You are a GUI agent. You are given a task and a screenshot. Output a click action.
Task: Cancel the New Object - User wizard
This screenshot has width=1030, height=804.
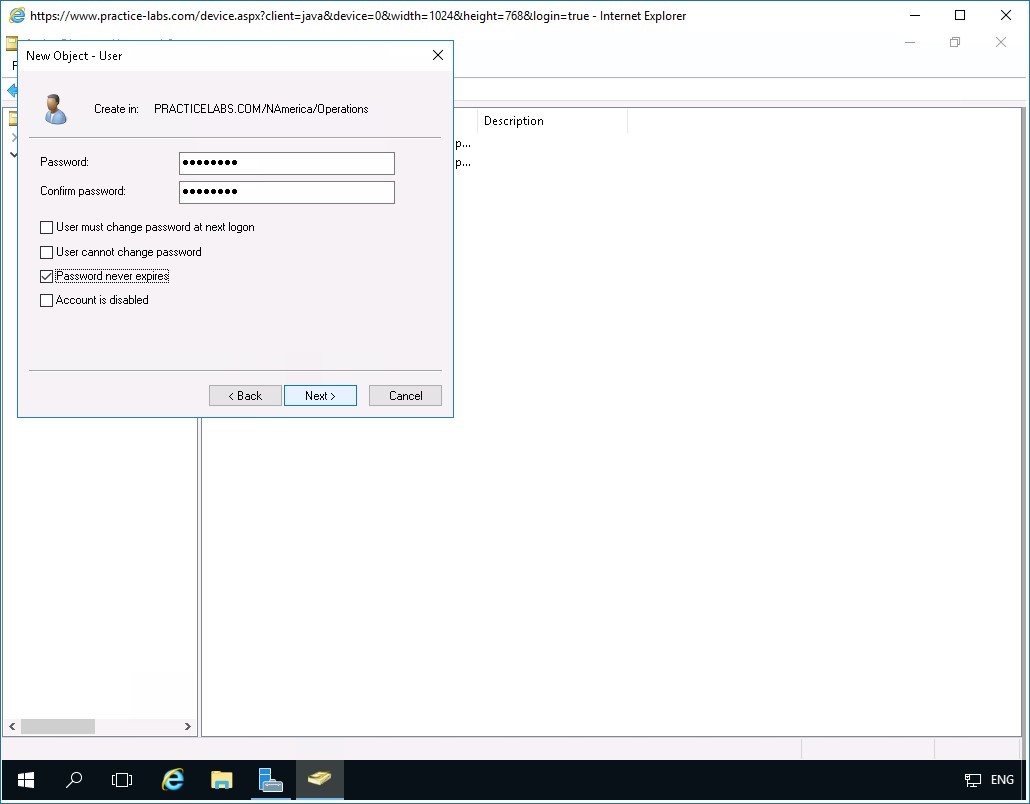(405, 395)
